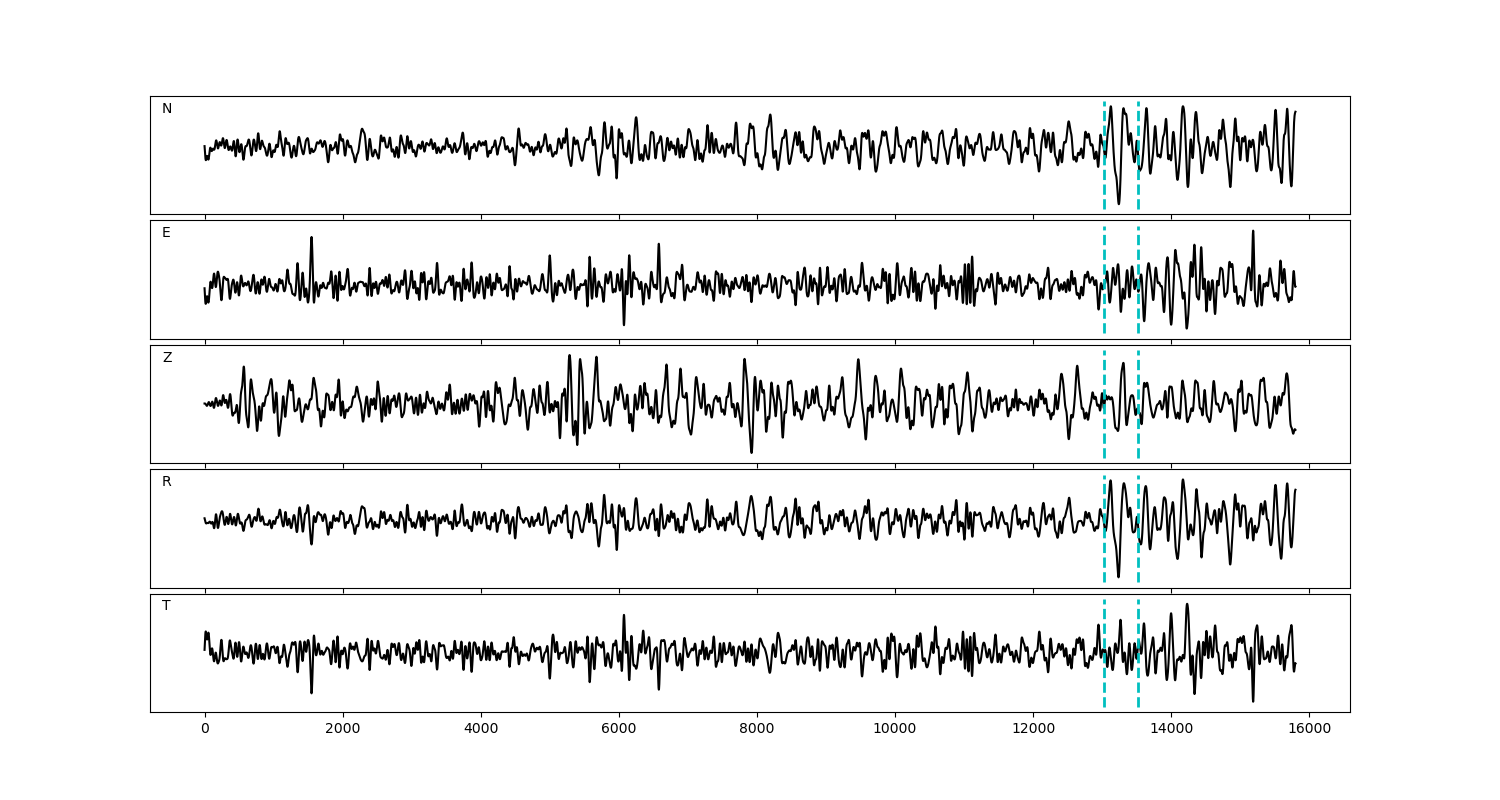Click the 8000 x-axis tick label

click(x=757, y=729)
